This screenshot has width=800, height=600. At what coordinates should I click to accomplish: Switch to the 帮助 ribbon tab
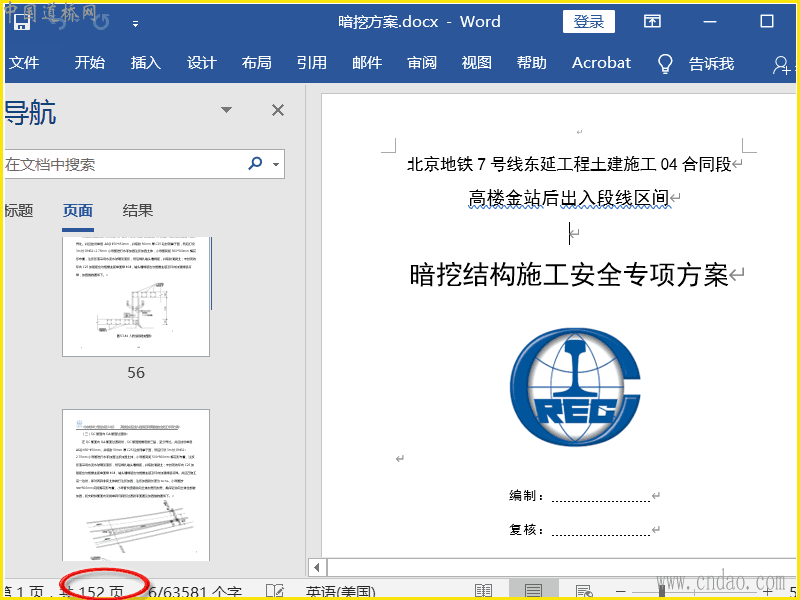pyautogui.click(x=532, y=63)
